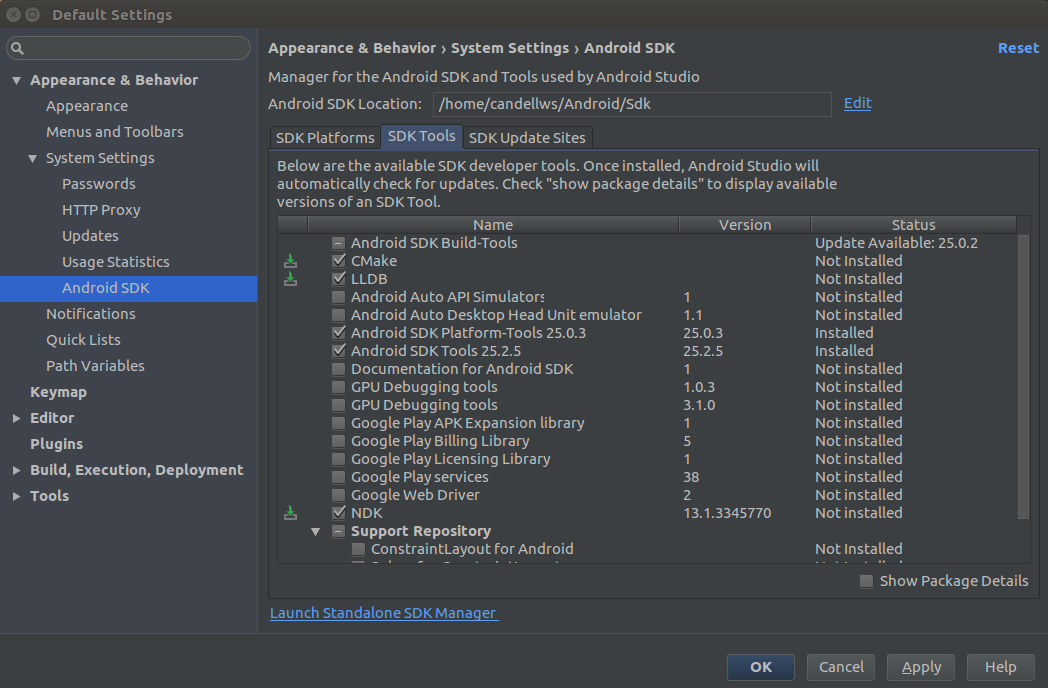Check Android Auto Desktop Head Unit emulator
1048x688 pixels.
(x=339, y=315)
